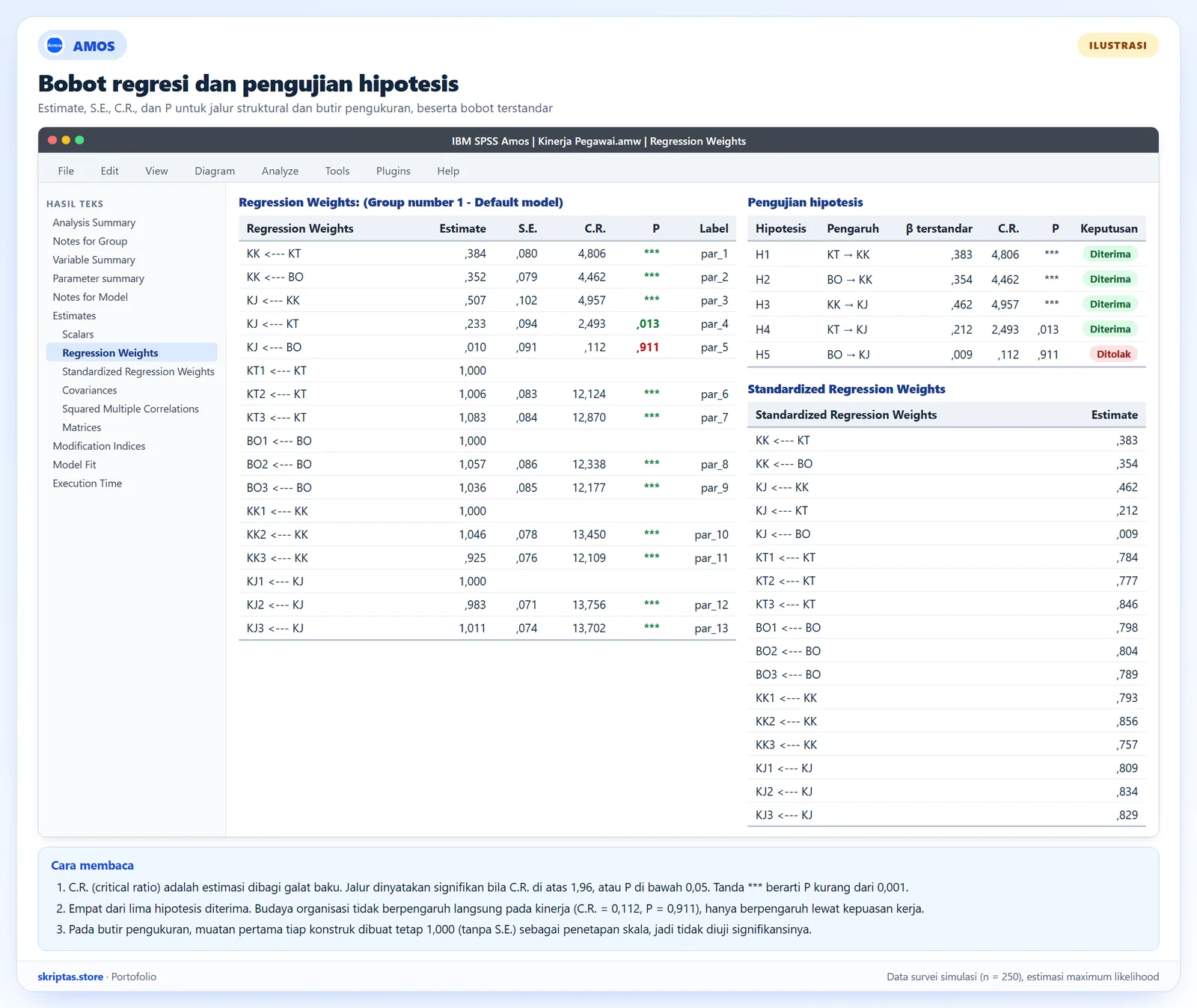1197x1008 pixels.
Task: Click the ILUSTRASI badge
Action: (x=1118, y=46)
